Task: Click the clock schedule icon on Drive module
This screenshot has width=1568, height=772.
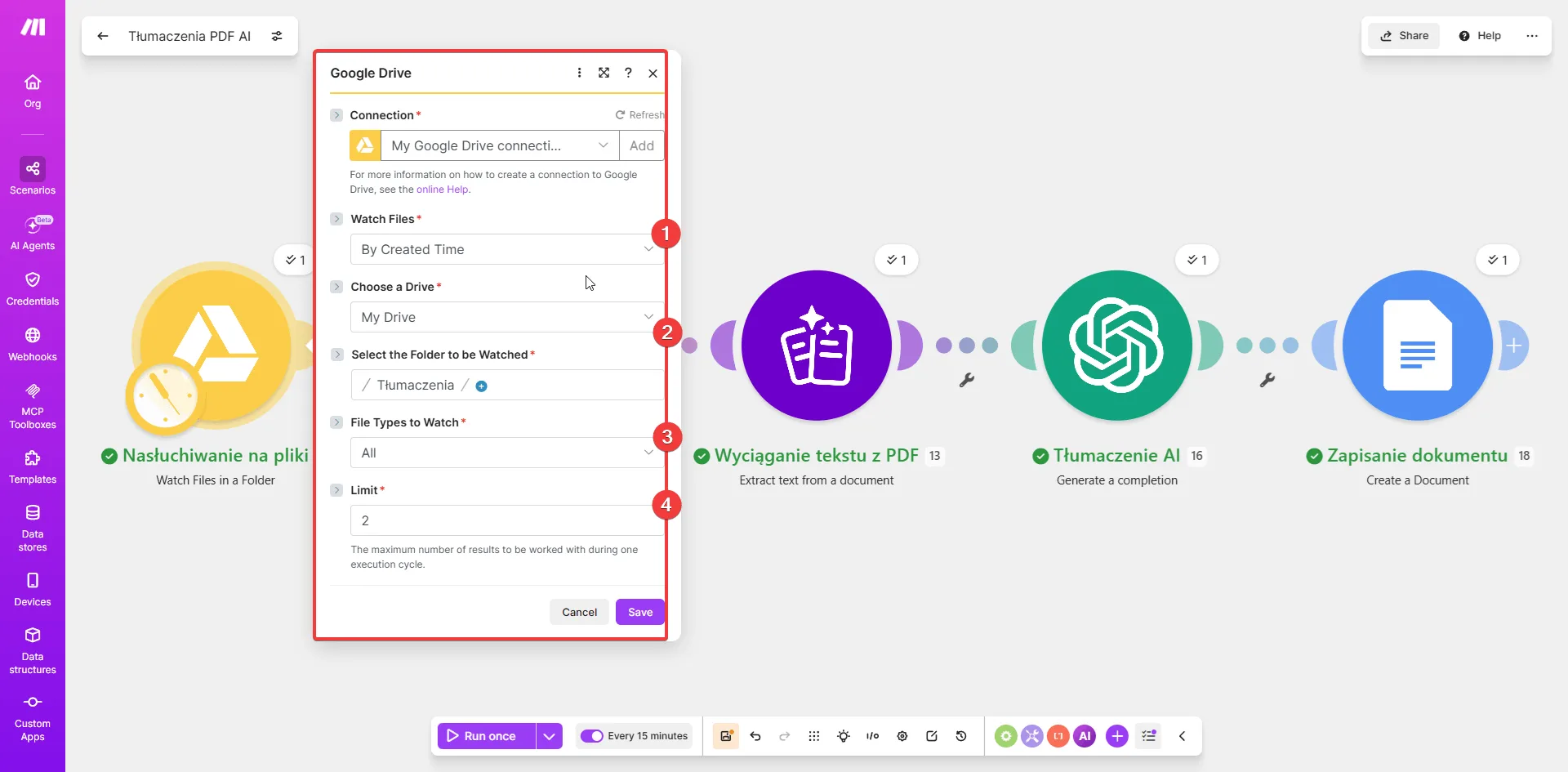Action: (x=165, y=395)
